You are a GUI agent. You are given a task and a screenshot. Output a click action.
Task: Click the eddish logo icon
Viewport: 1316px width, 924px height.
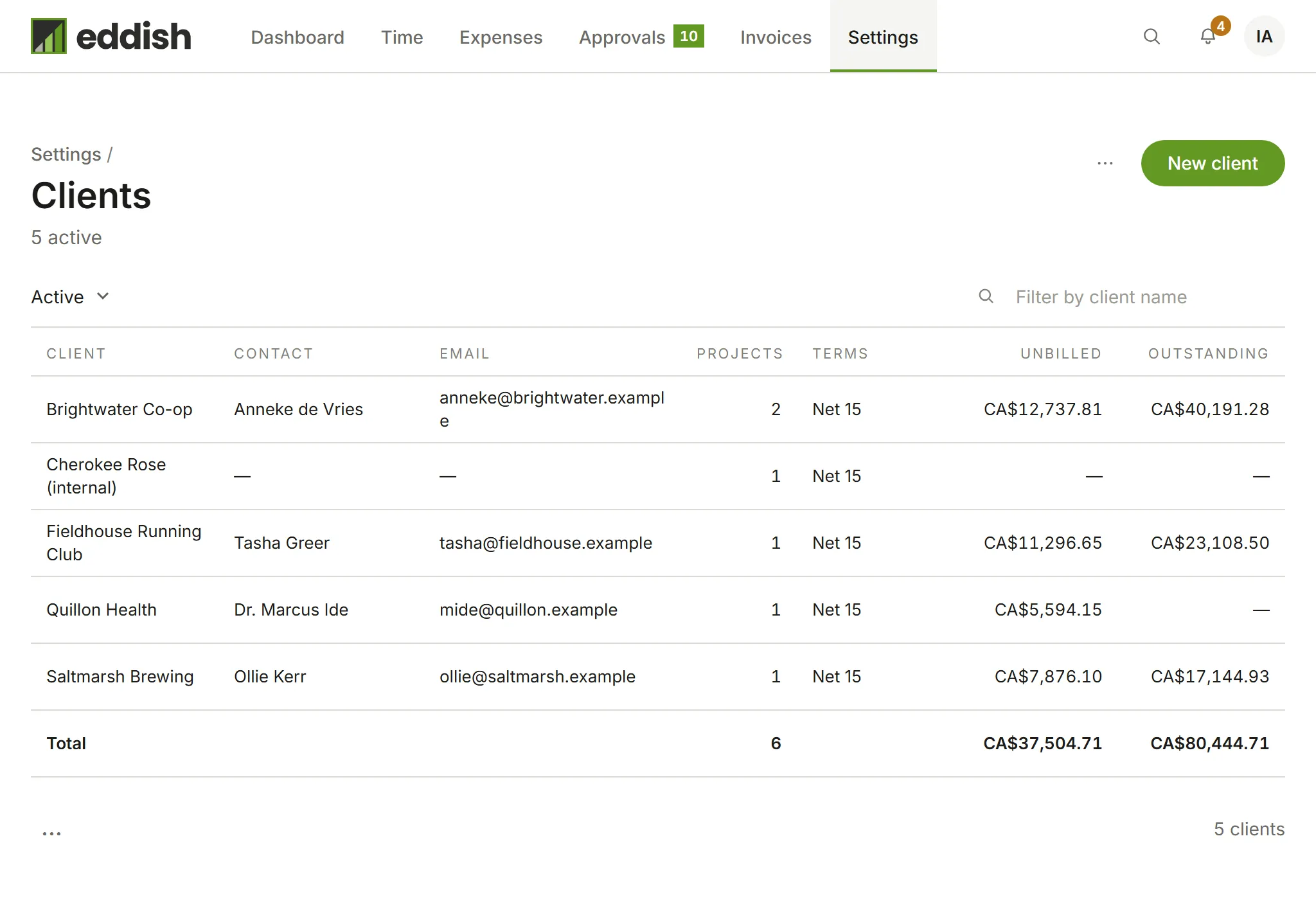point(49,36)
